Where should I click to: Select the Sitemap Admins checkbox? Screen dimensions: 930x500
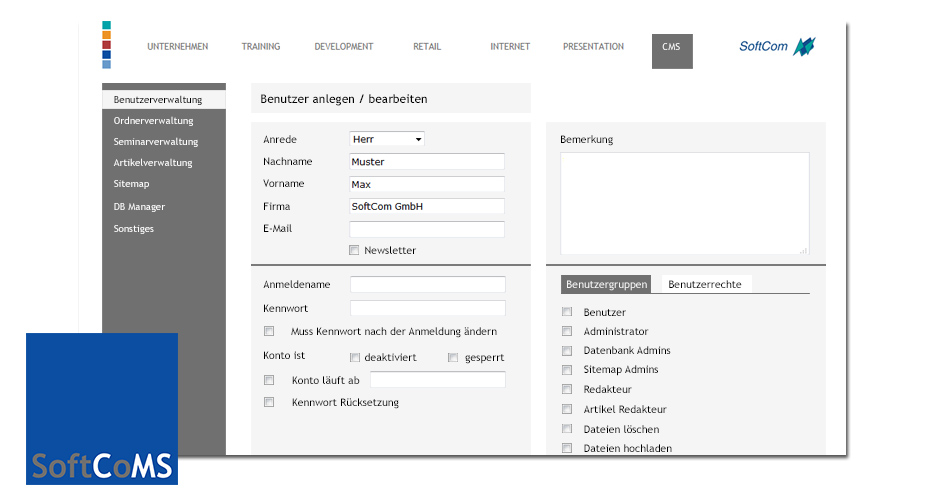[567, 370]
